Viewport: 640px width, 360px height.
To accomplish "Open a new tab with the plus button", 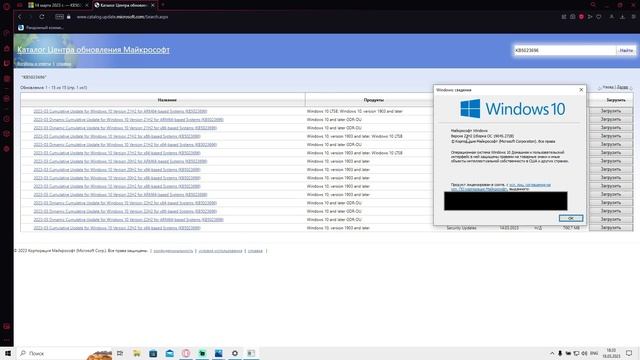I will (163, 5).
